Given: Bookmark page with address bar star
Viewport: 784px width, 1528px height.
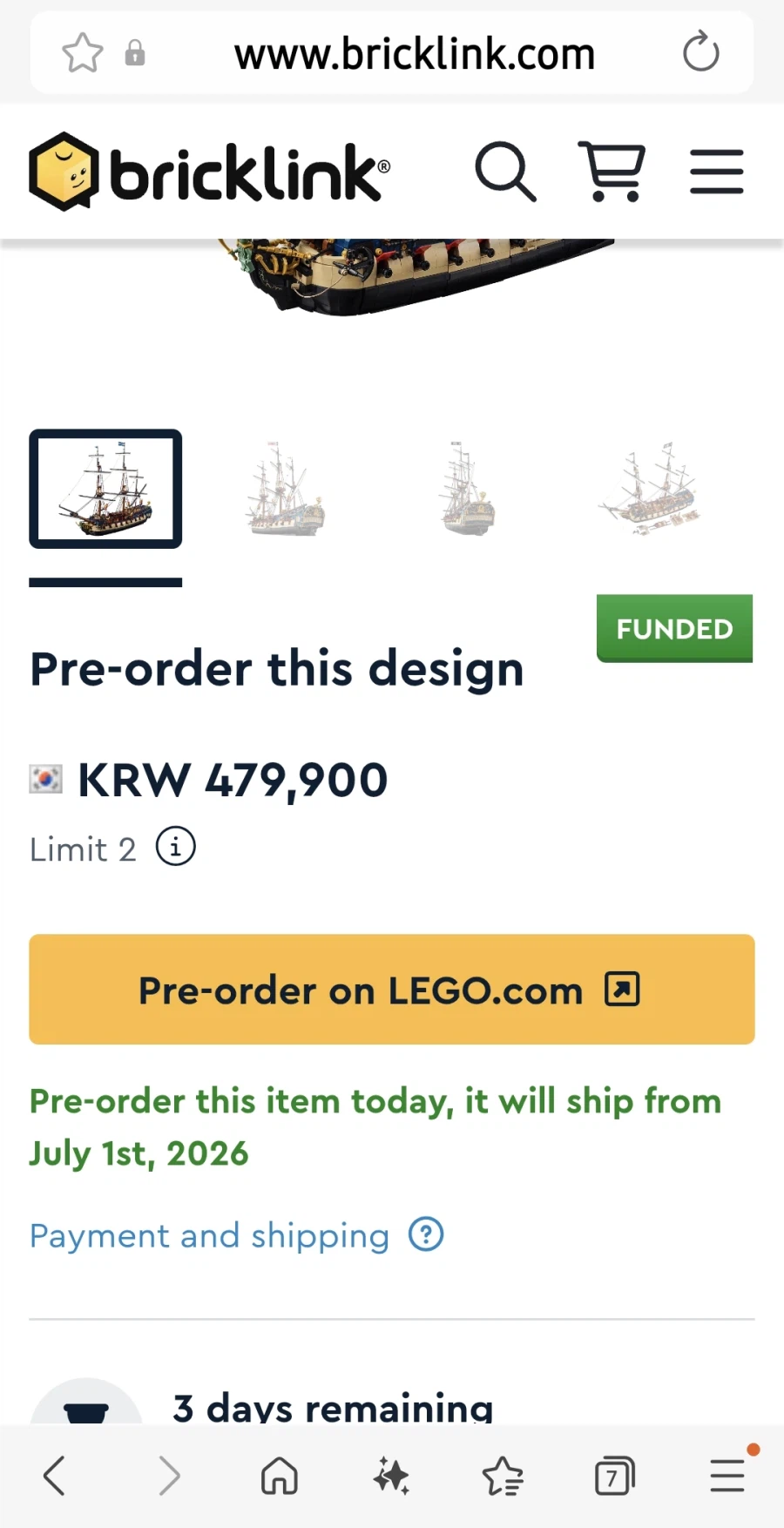Looking at the screenshot, I should click(83, 53).
